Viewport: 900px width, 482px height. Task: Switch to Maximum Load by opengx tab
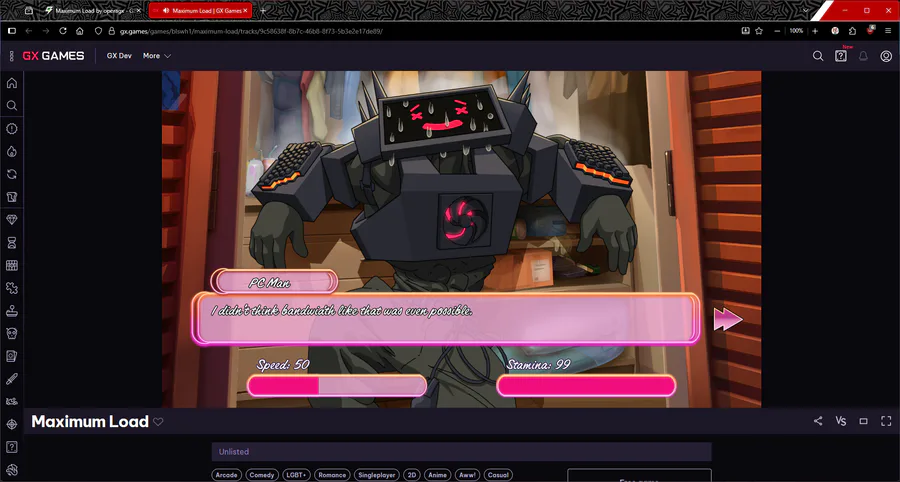tap(92, 10)
